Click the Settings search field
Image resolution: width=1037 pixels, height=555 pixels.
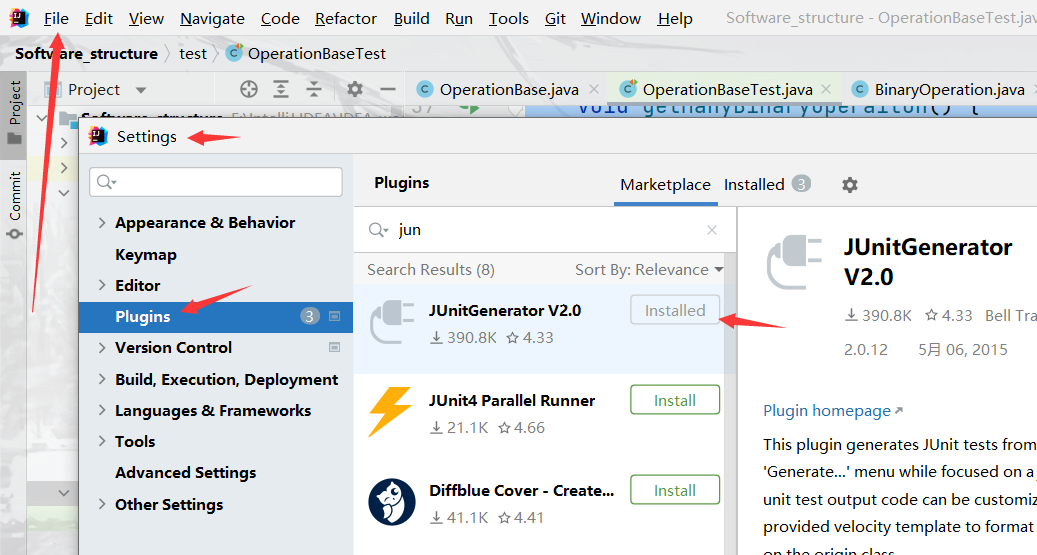pos(216,181)
